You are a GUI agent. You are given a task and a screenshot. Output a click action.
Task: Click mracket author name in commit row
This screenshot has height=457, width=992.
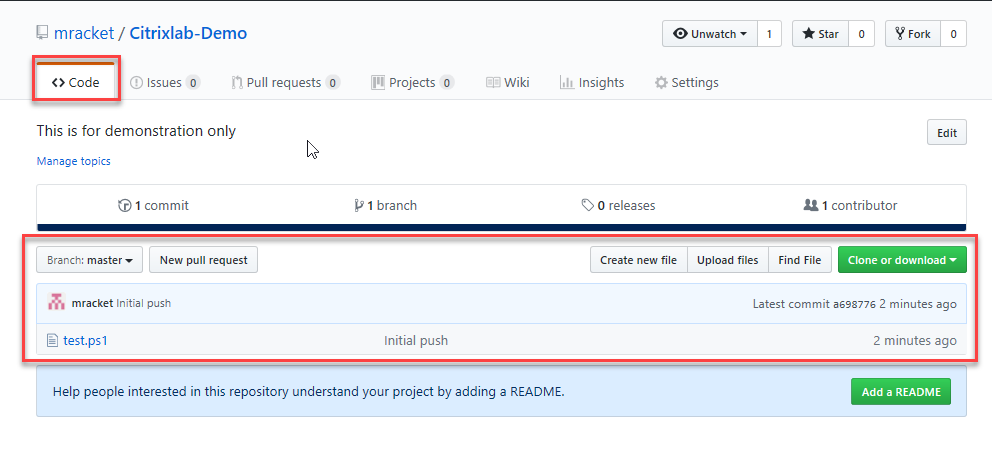click(92, 303)
